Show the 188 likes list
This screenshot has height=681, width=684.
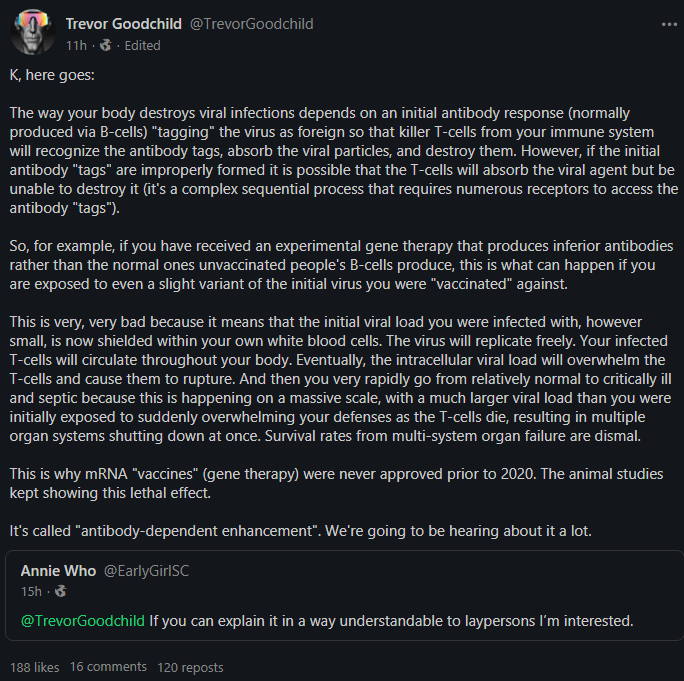[34, 666]
